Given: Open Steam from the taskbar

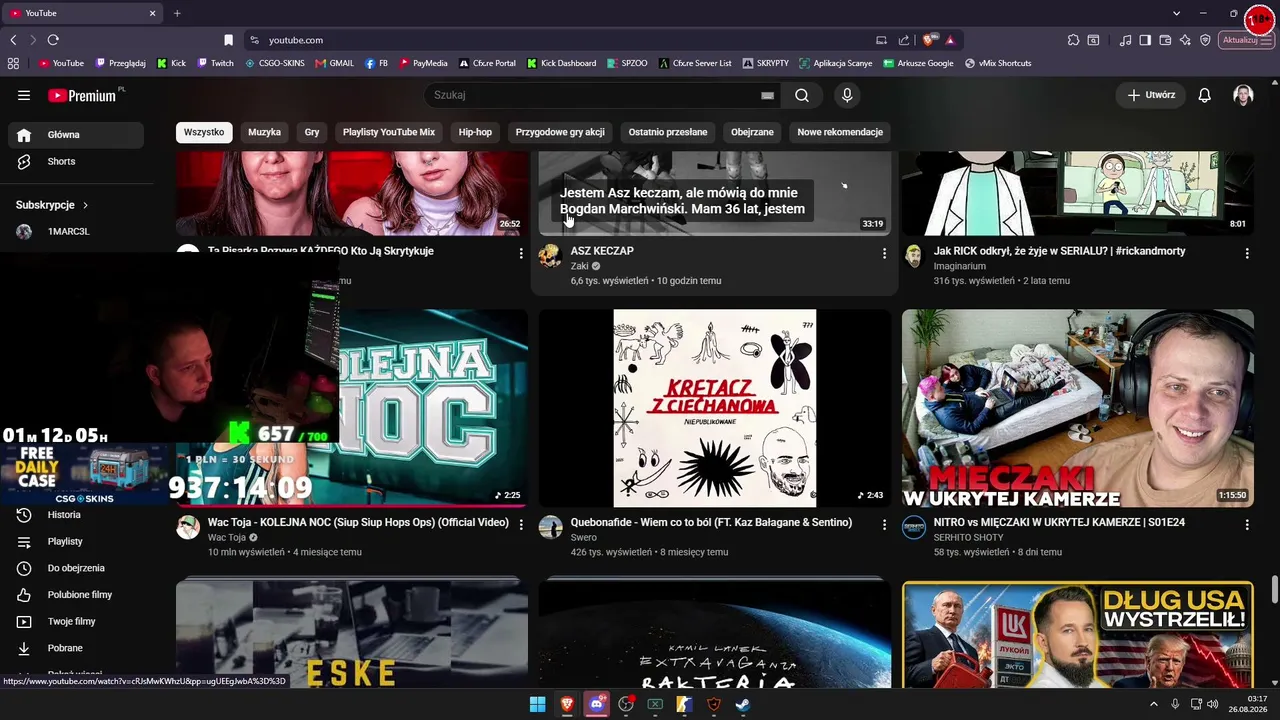Looking at the screenshot, I should (743, 704).
